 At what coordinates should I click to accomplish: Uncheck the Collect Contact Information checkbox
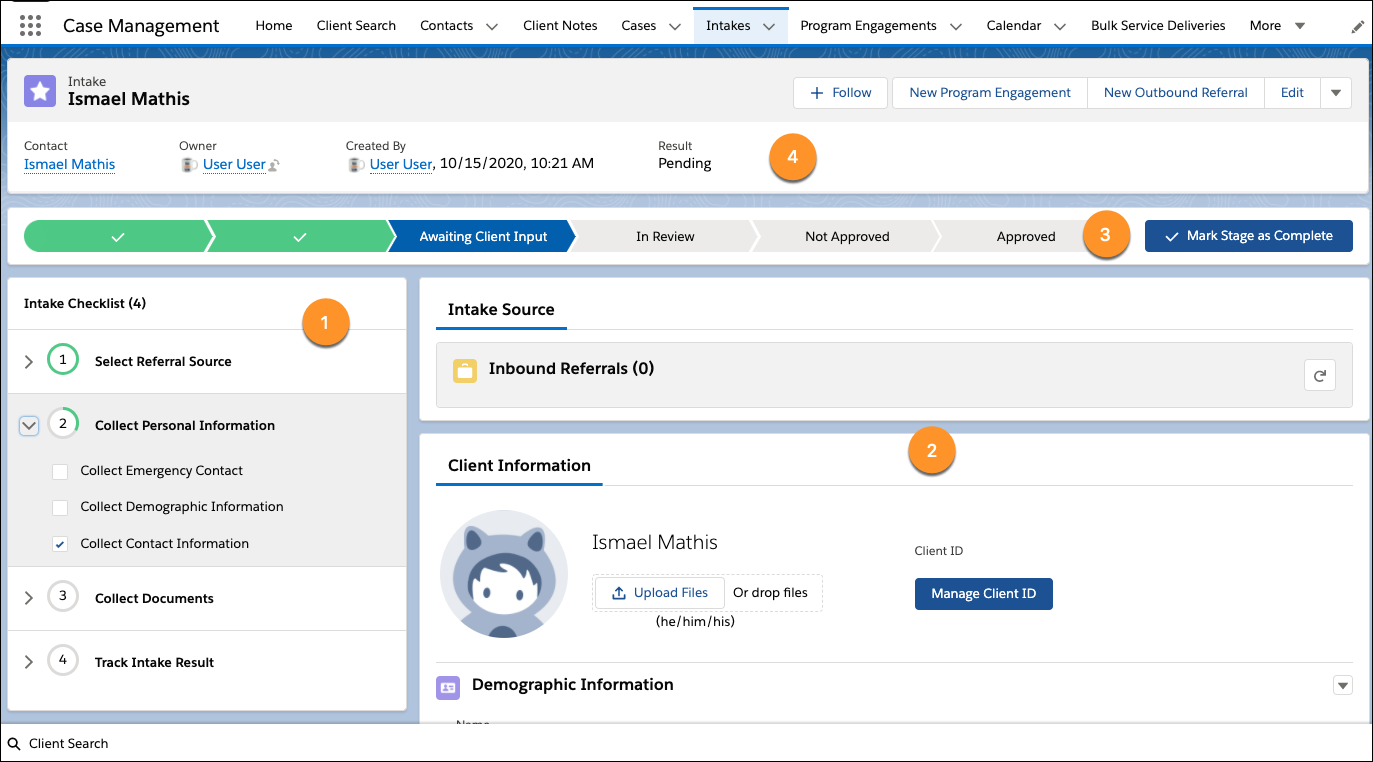tap(60, 544)
